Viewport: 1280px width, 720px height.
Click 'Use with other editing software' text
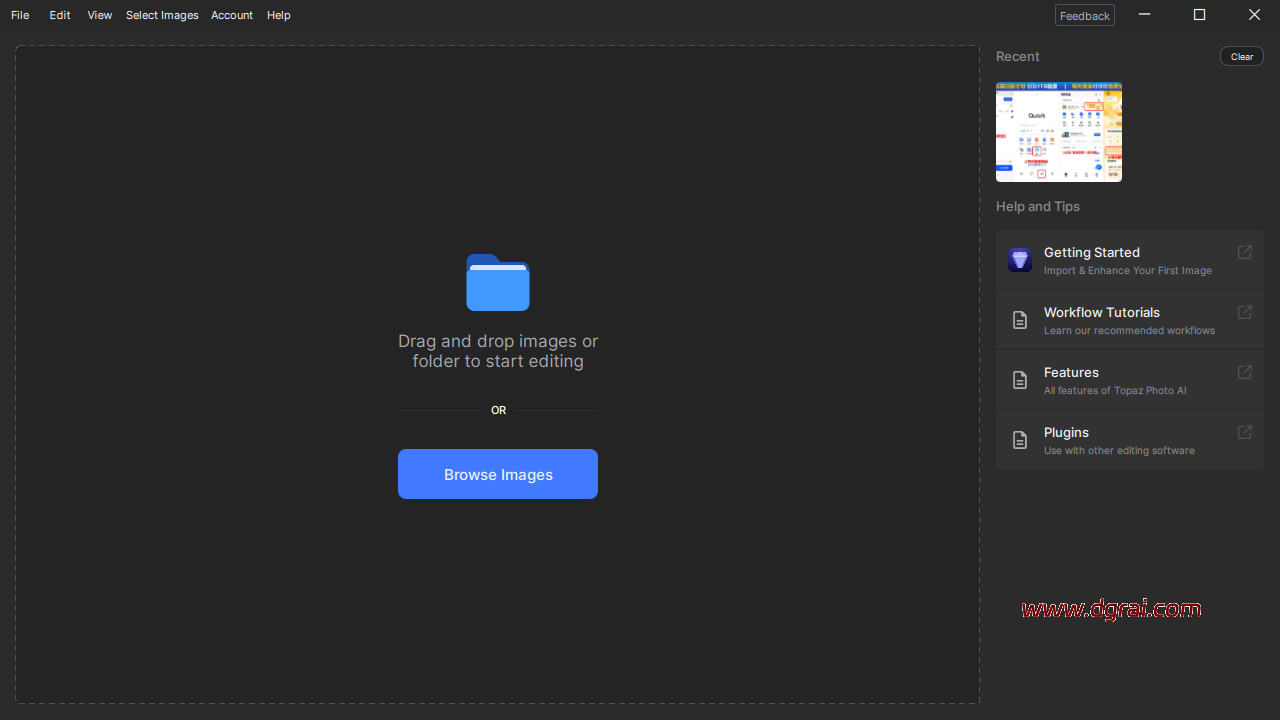coord(1119,451)
